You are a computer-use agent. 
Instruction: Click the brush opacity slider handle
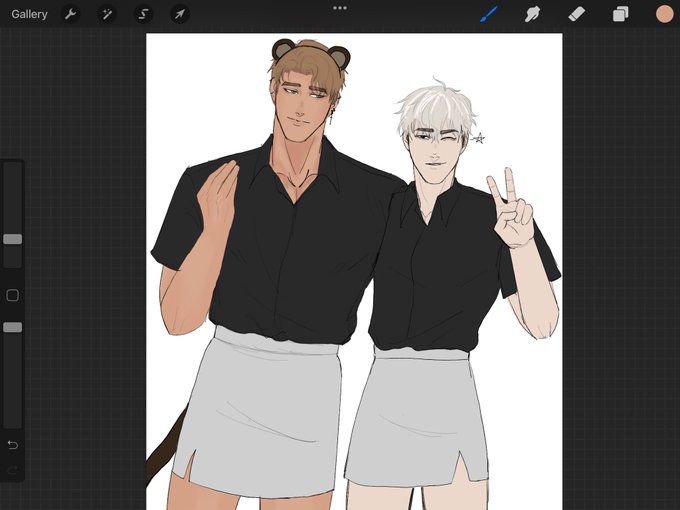(13, 327)
